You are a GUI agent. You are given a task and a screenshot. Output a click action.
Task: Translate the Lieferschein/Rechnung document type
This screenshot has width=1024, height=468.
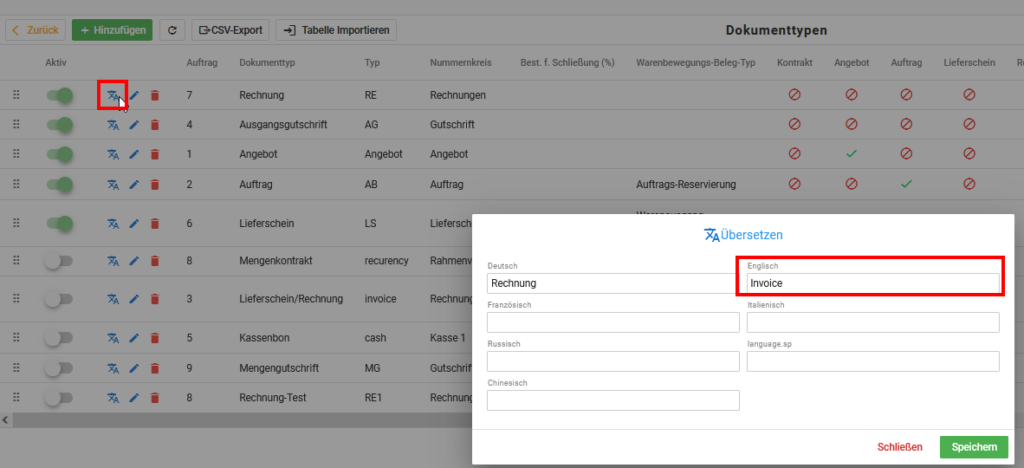coord(113,299)
